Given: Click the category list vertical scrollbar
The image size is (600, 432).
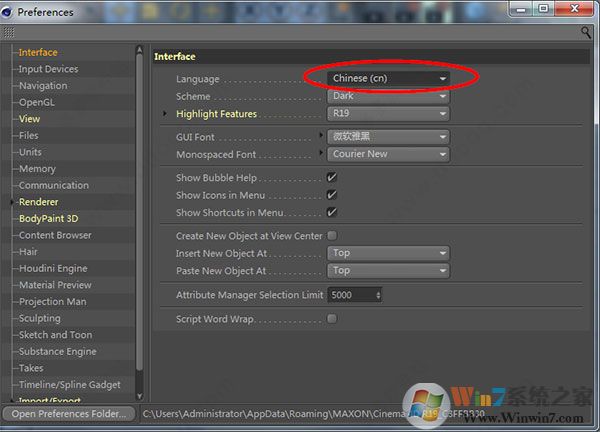Looking at the screenshot, I should 141,200.
